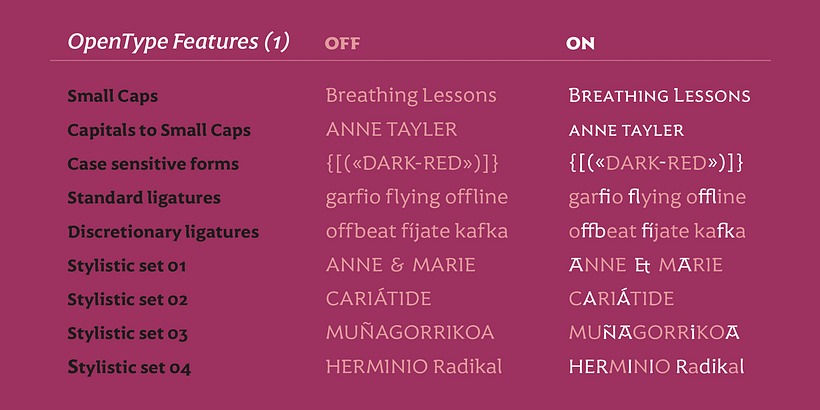Choose the "Discretionary ligatures" label

[163, 232]
